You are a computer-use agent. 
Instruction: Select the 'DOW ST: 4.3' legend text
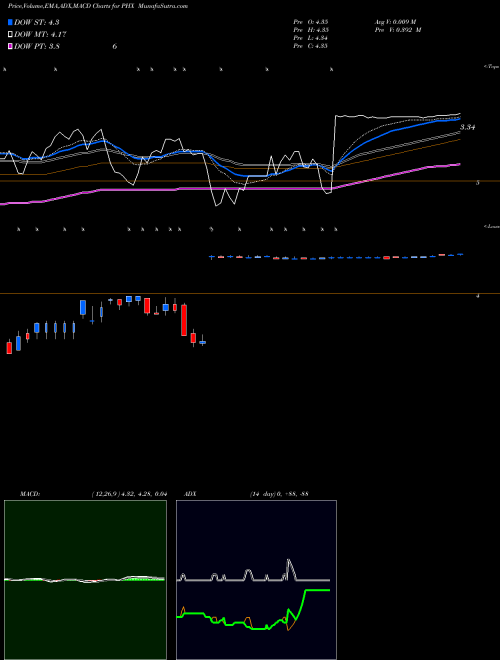point(37,22)
